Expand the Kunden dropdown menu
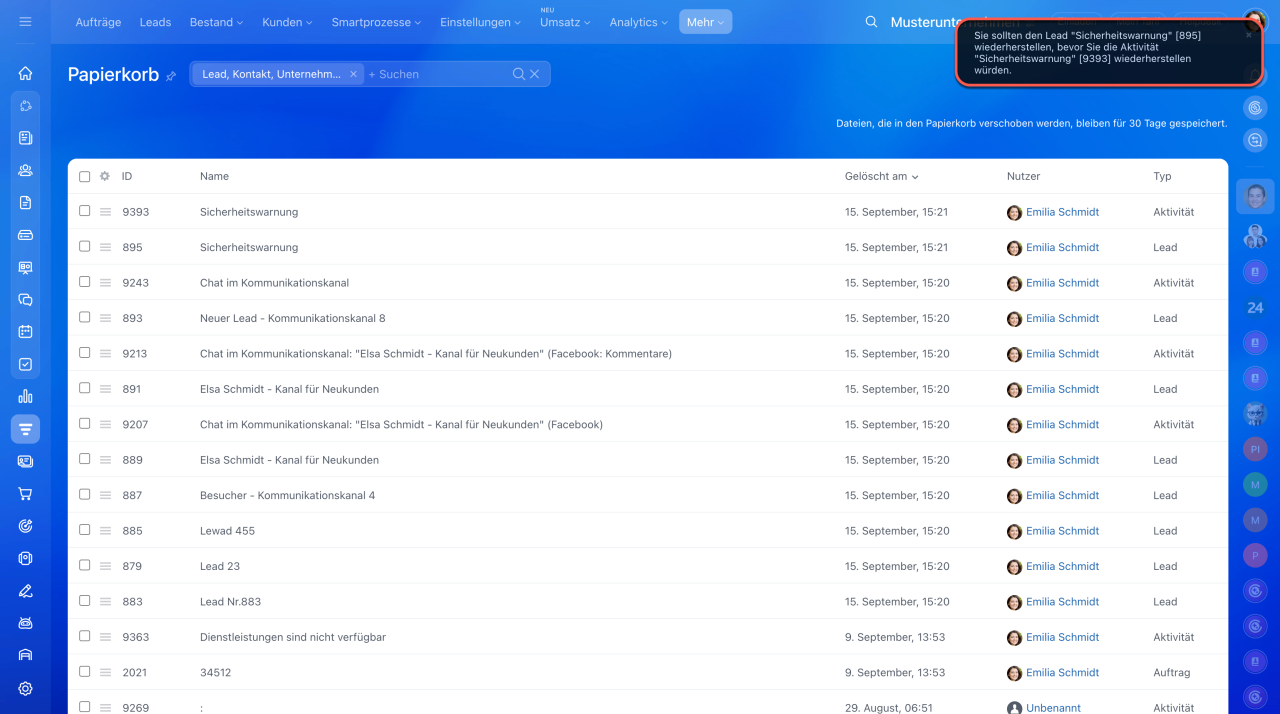Screen dimensions: 1280x714 click(287, 22)
